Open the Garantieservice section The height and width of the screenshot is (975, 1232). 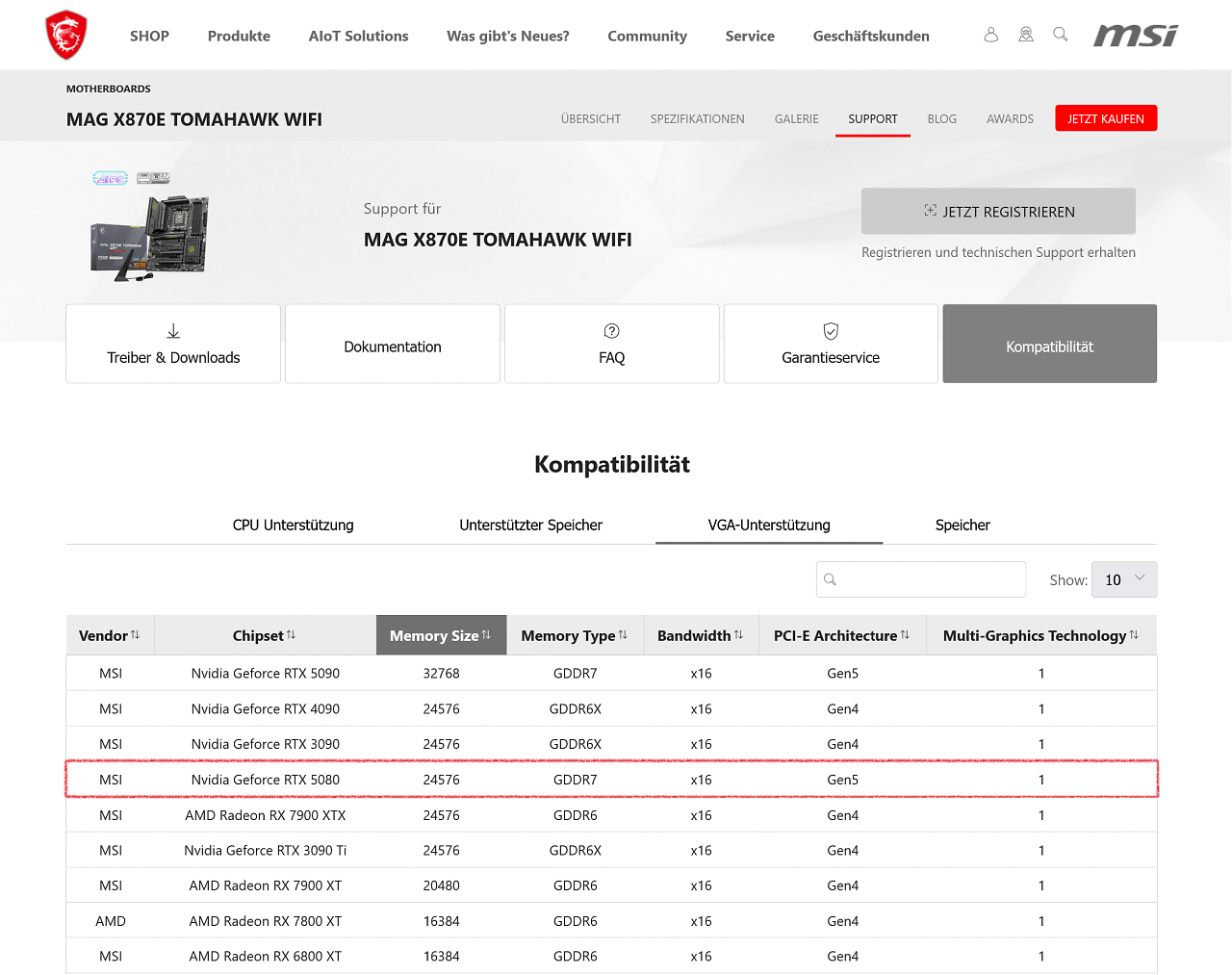pos(831,344)
